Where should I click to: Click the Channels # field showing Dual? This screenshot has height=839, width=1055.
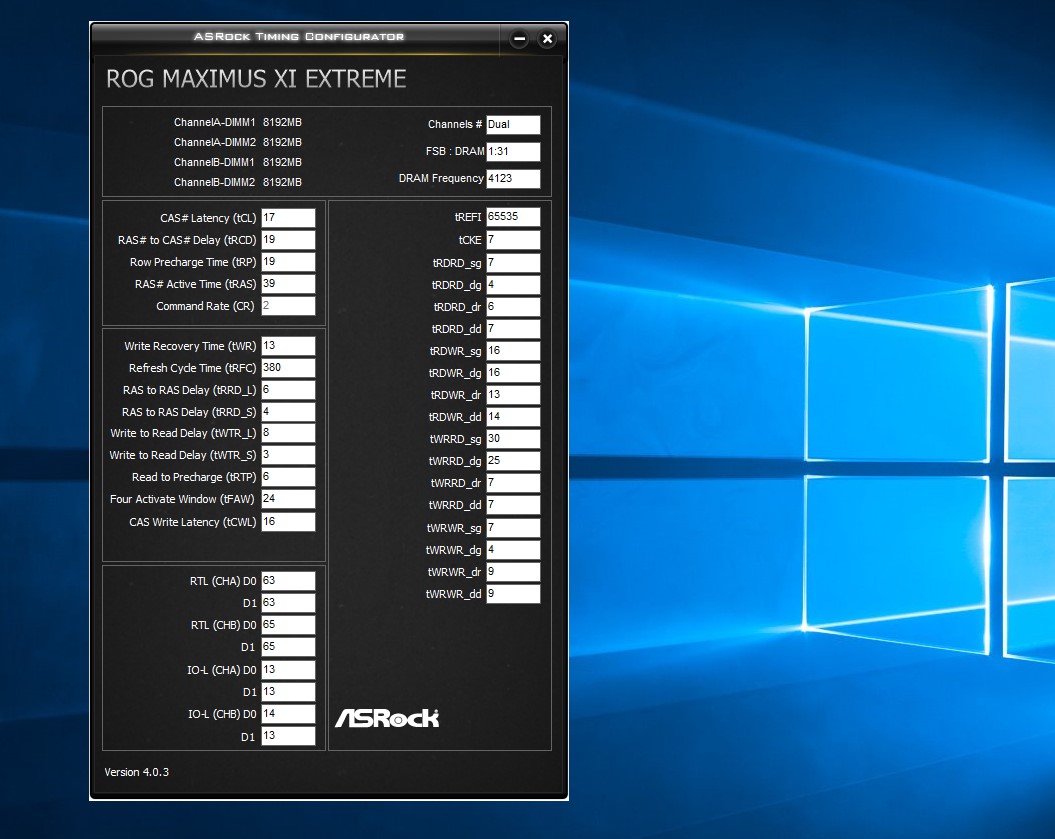(x=513, y=124)
